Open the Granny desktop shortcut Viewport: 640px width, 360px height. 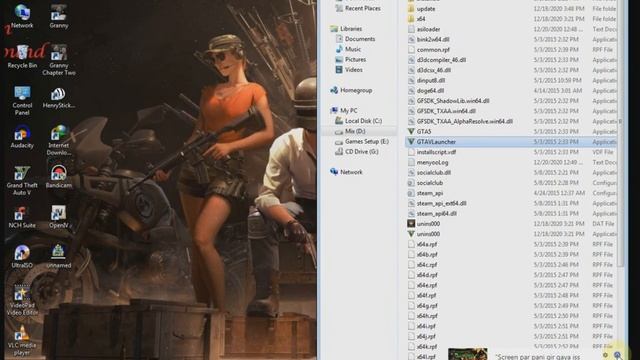[59, 16]
